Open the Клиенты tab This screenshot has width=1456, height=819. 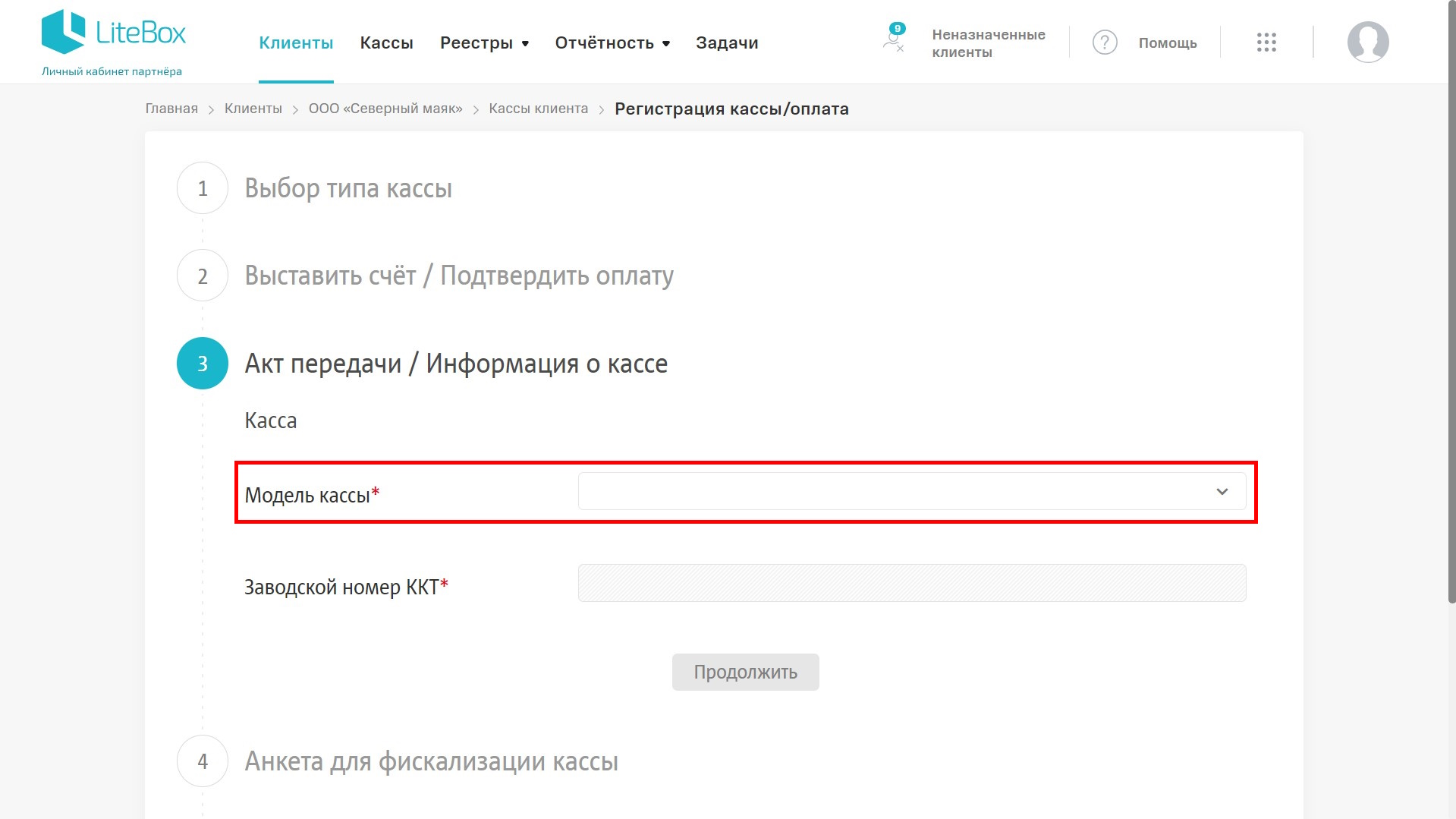296,43
